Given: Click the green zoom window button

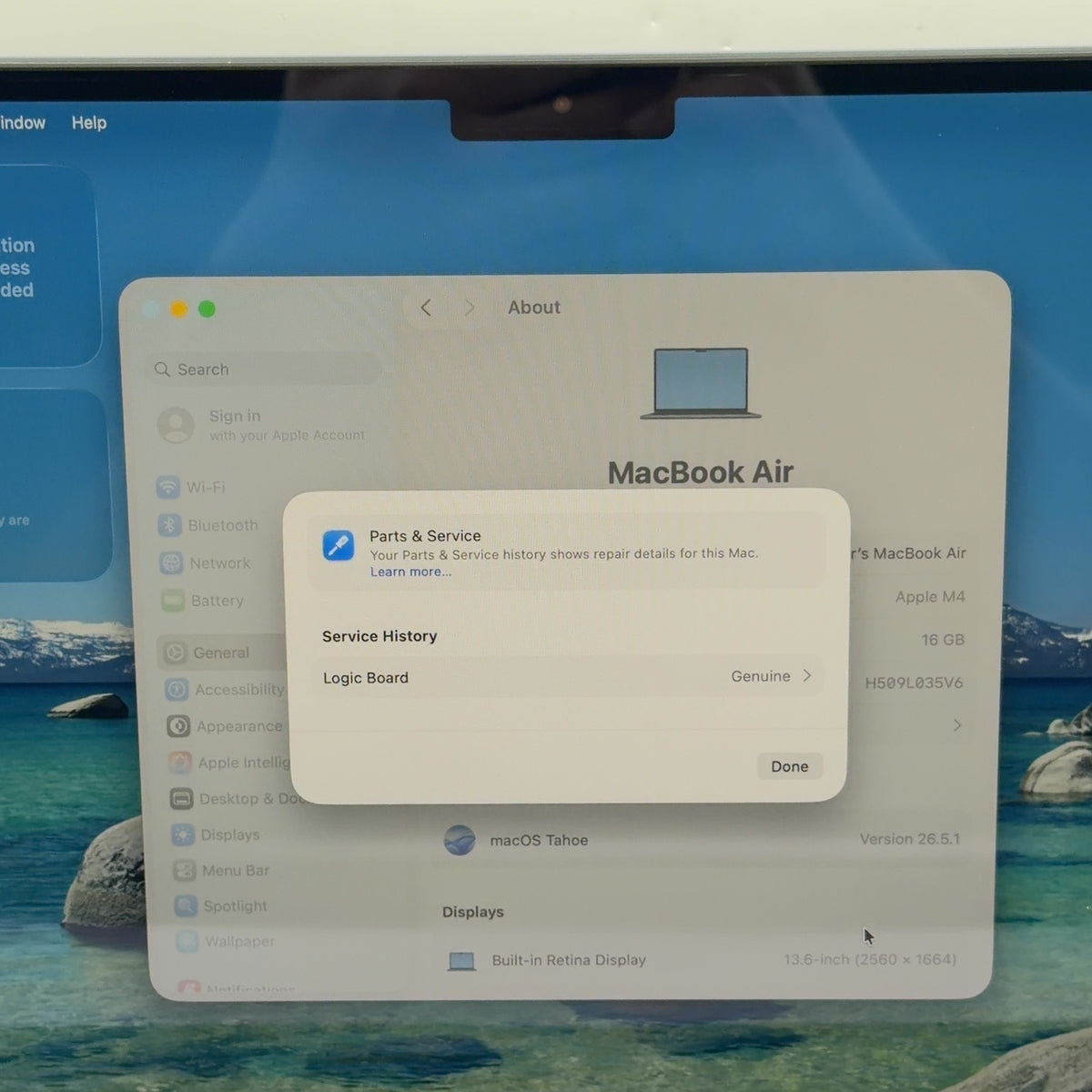Looking at the screenshot, I should click(207, 309).
